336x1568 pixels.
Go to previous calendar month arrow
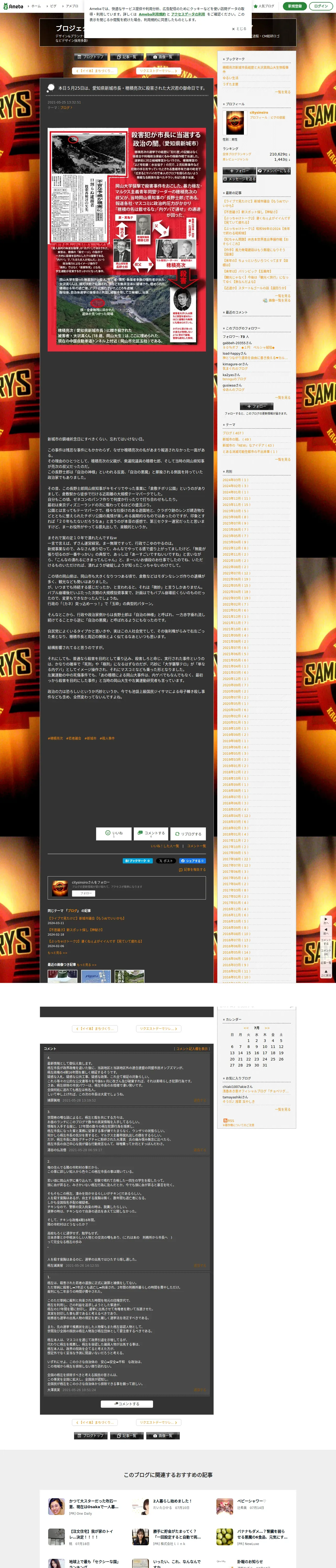tap(246, 1028)
